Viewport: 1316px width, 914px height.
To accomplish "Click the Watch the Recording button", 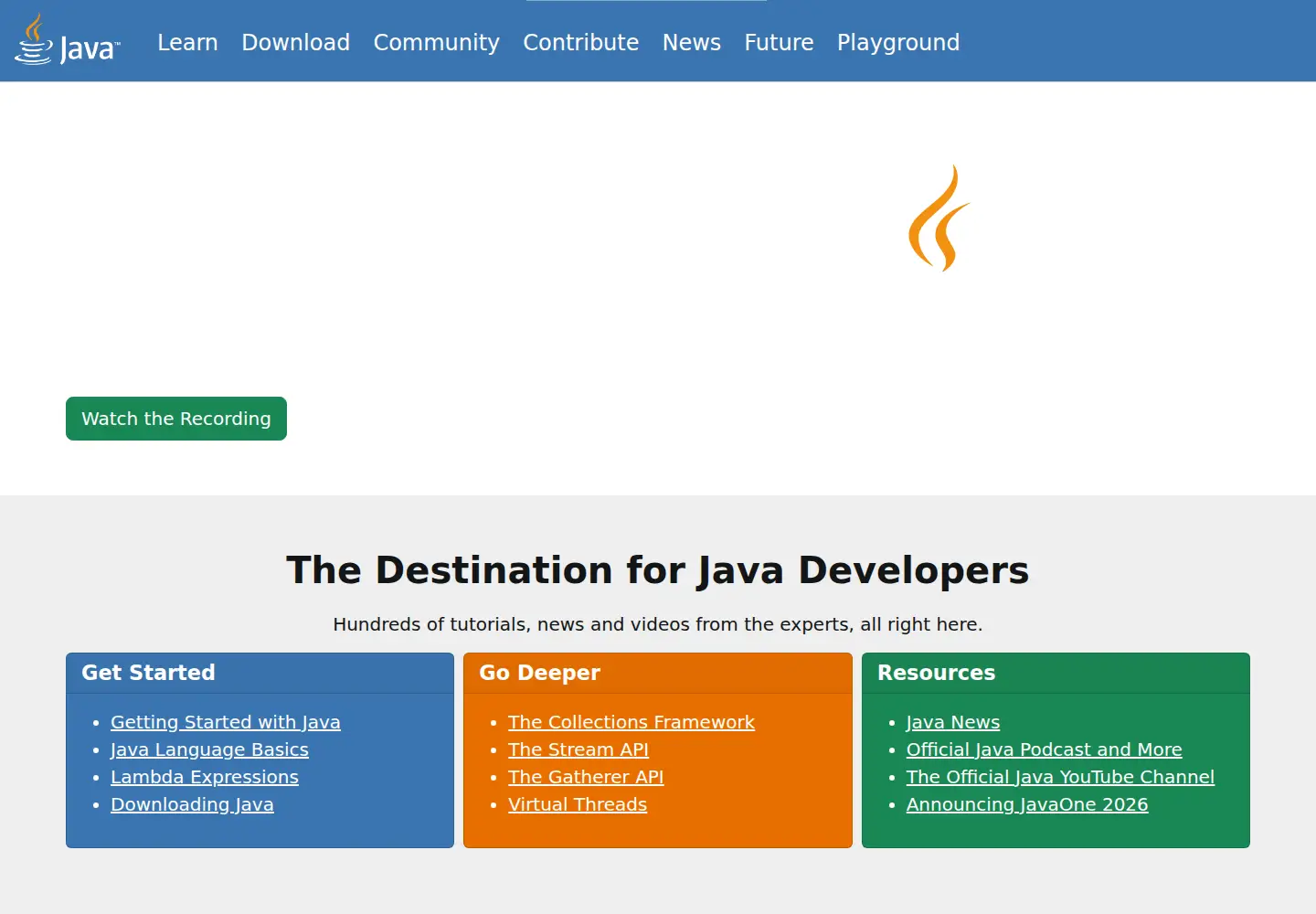I will click(176, 419).
